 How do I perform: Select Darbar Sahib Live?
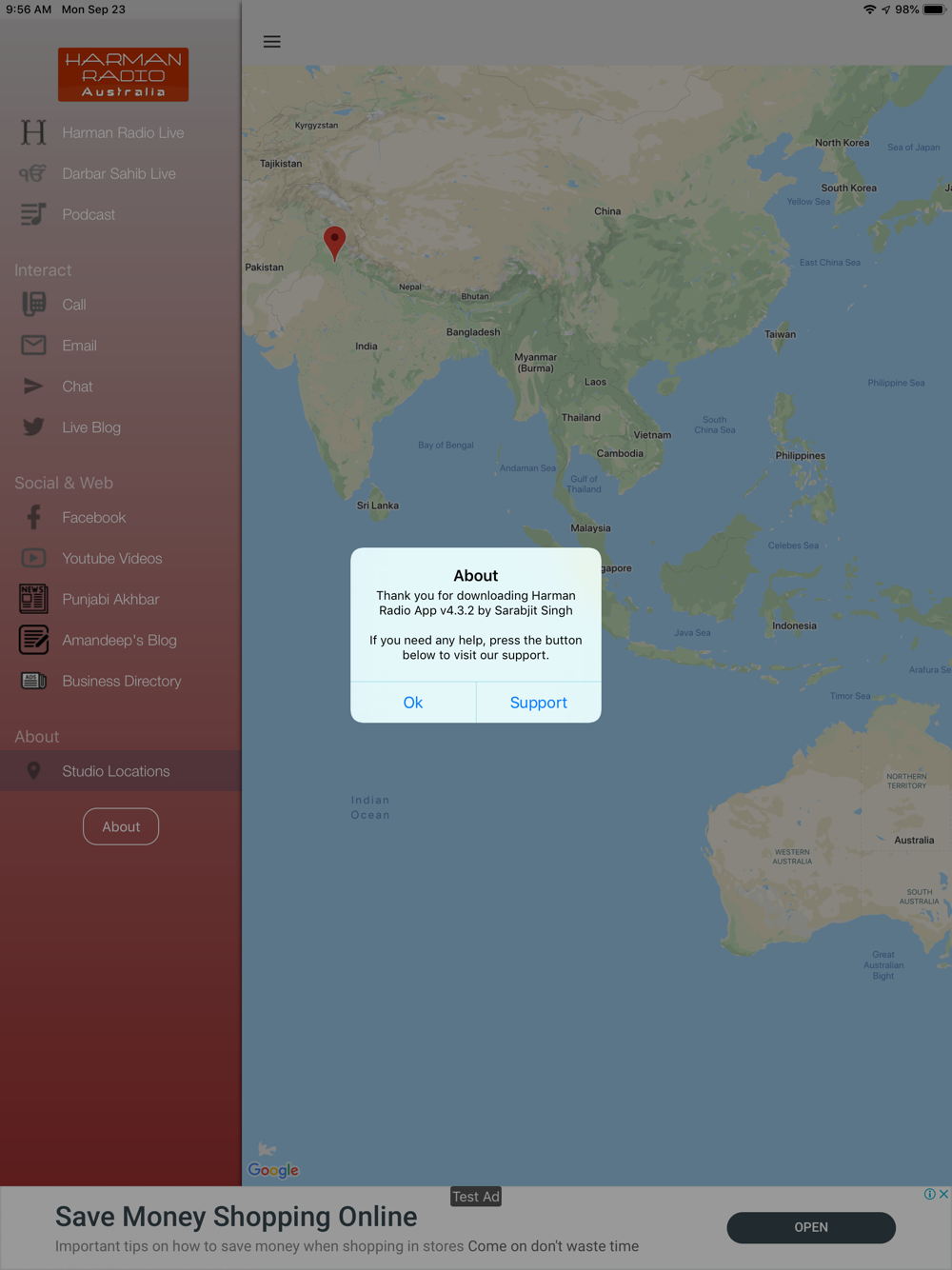click(x=121, y=173)
